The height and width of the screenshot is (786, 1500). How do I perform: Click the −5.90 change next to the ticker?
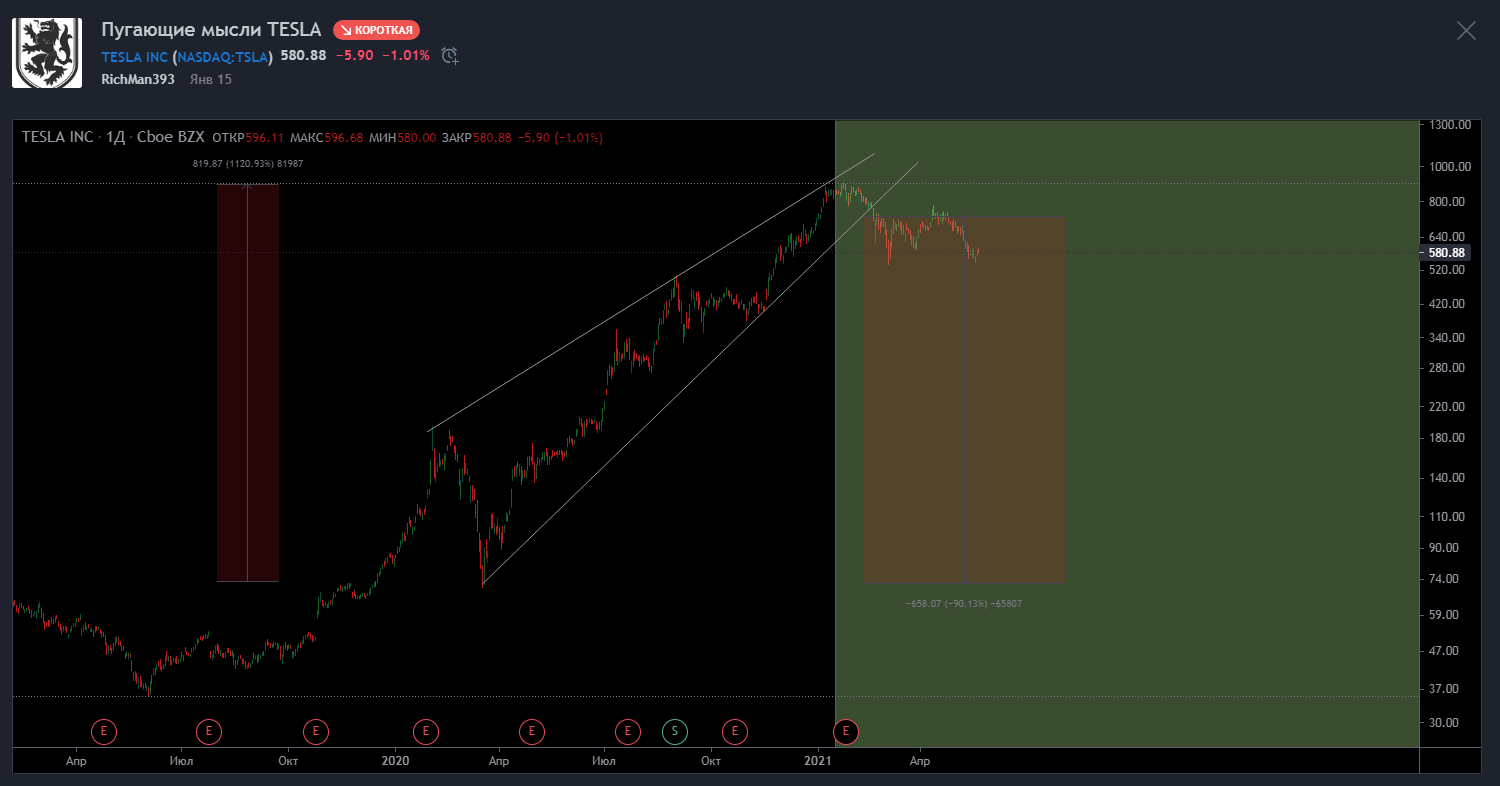(x=355, y=56)
